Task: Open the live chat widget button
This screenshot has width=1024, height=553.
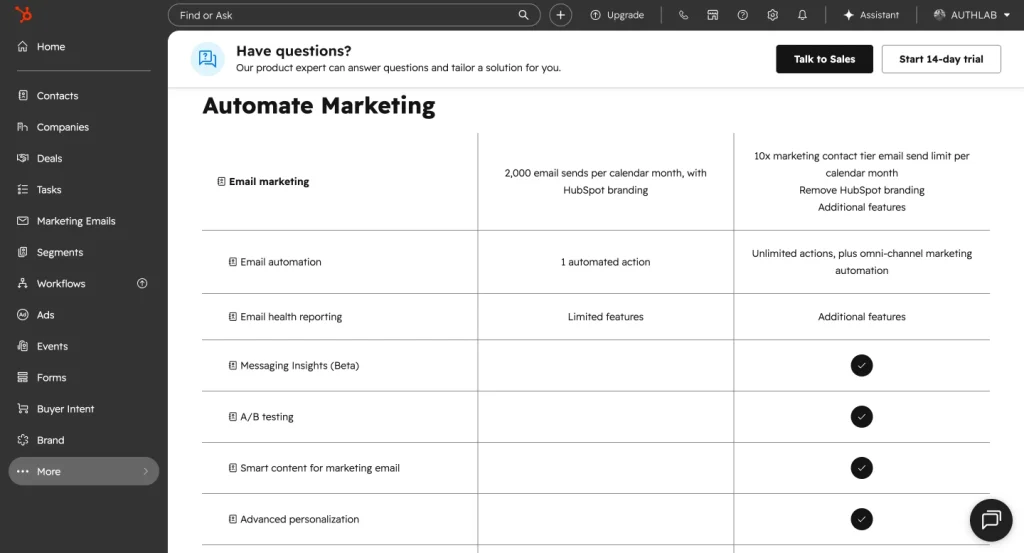Action: [x=991, y=520]
